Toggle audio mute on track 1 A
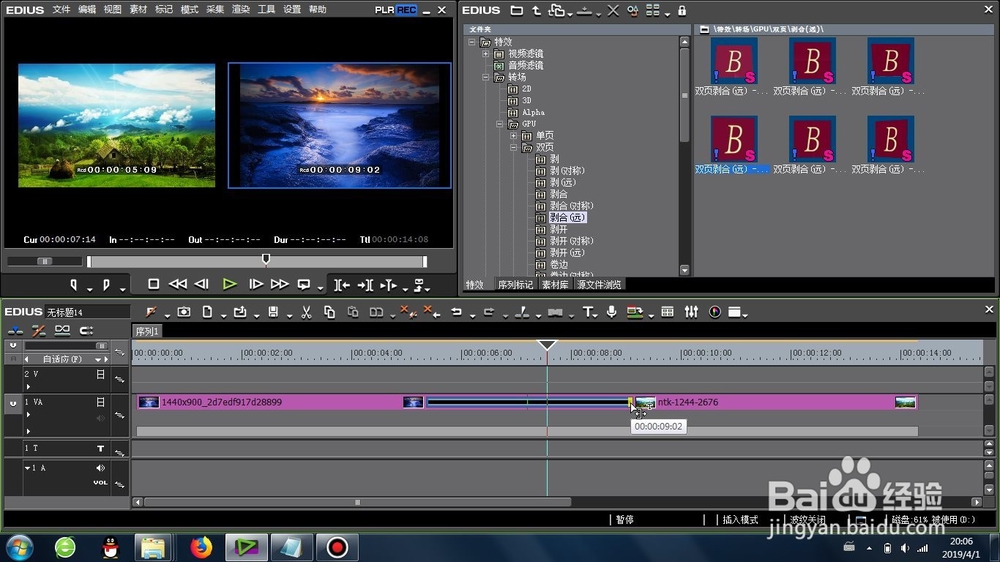Image resolution: width=1000 pixels, height=562 pixels. [x=100, y=468]
